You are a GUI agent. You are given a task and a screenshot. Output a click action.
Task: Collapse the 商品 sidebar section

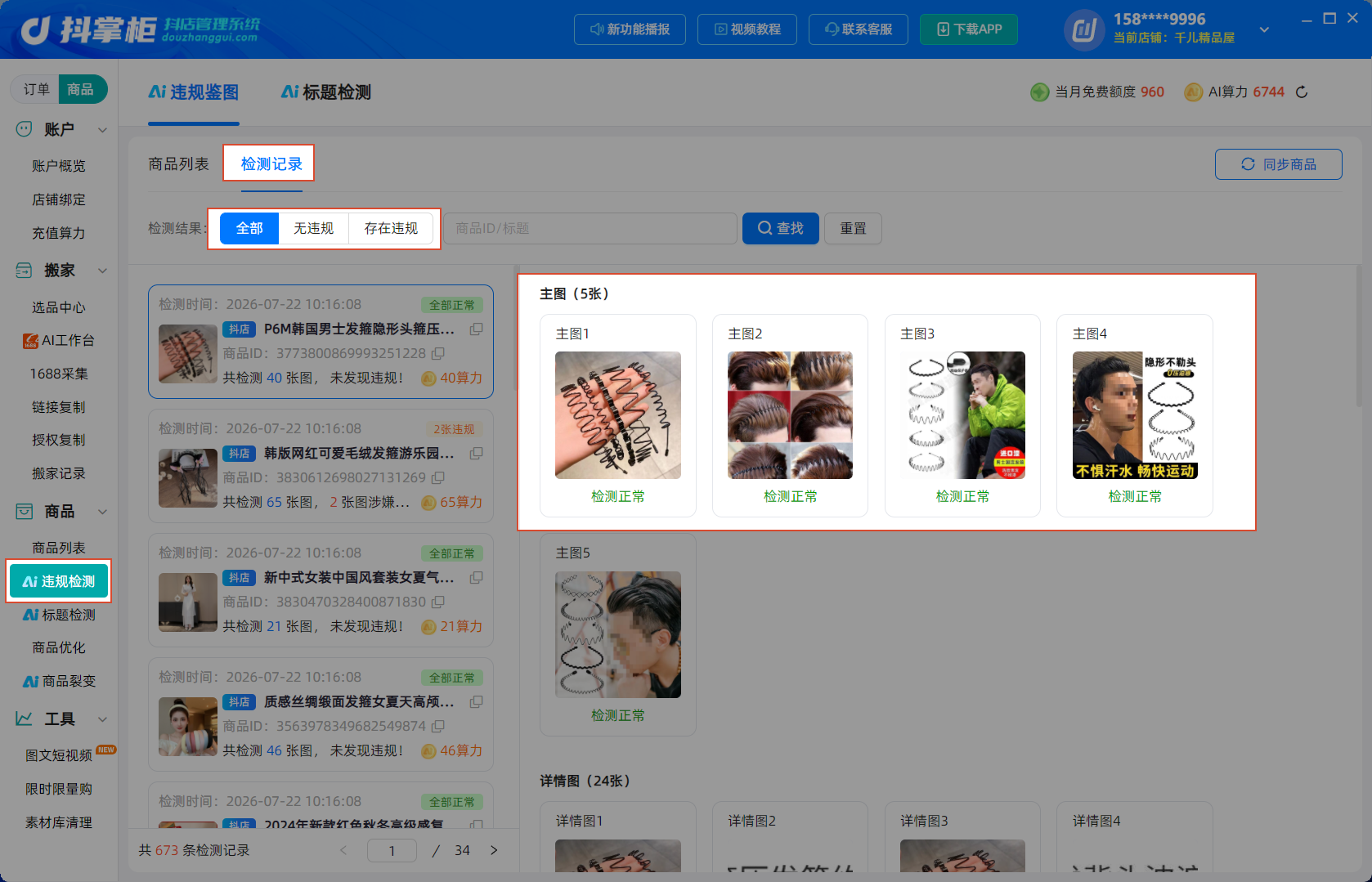pyautogui.click(x=103, y=512)
